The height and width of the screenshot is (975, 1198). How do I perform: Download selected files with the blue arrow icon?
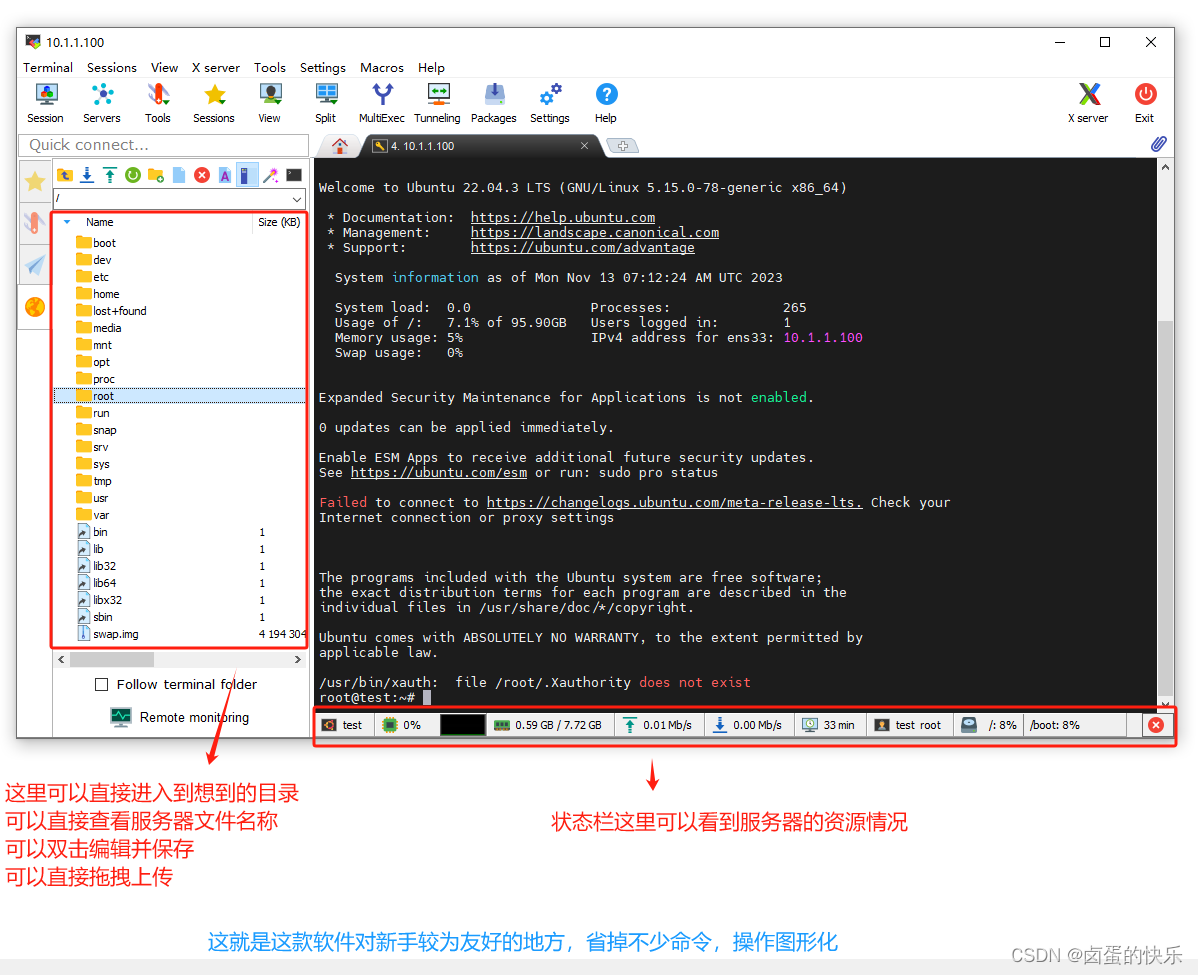click(x=87, y=176)
